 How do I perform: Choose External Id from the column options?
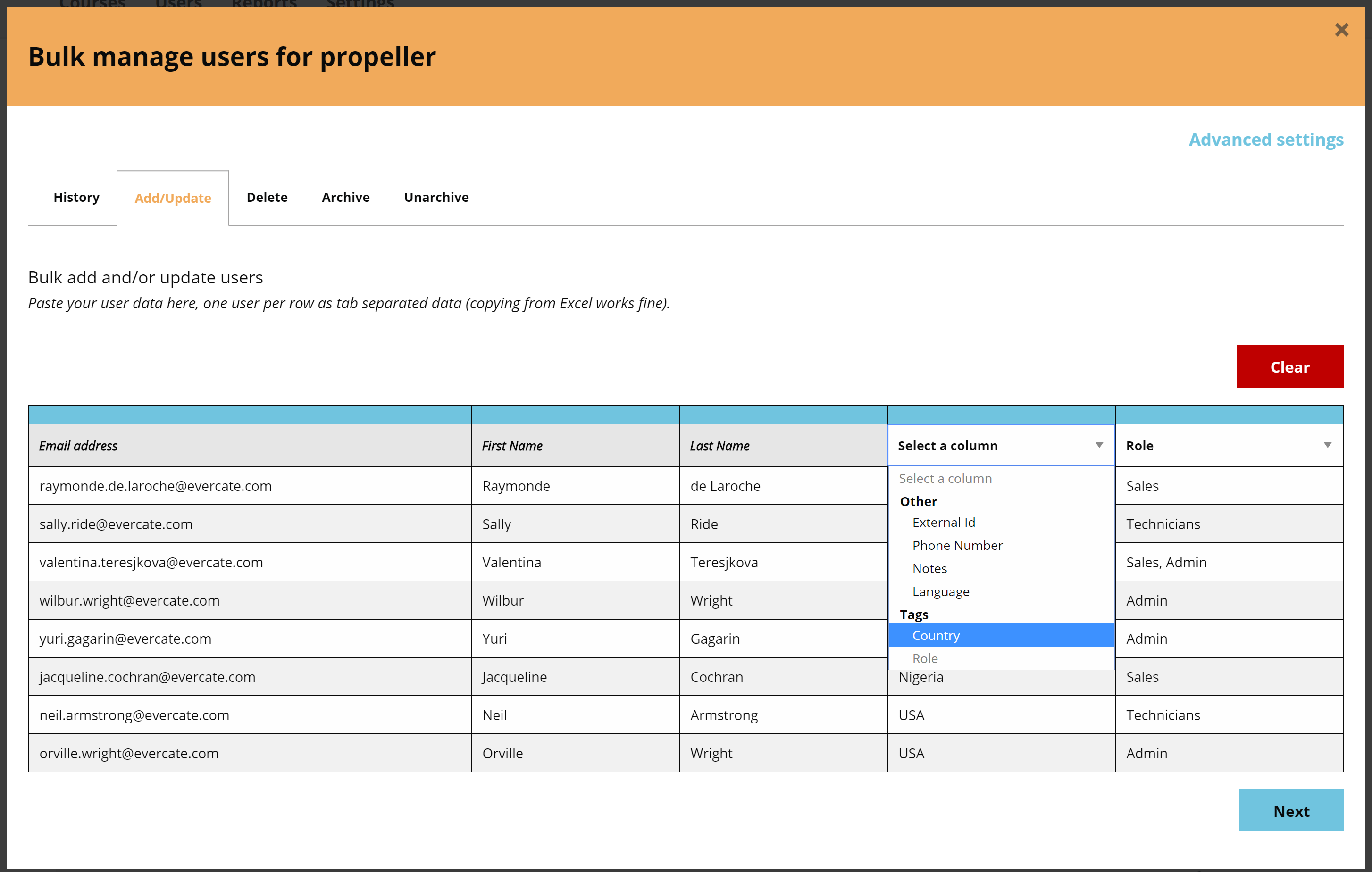(944, 522)
